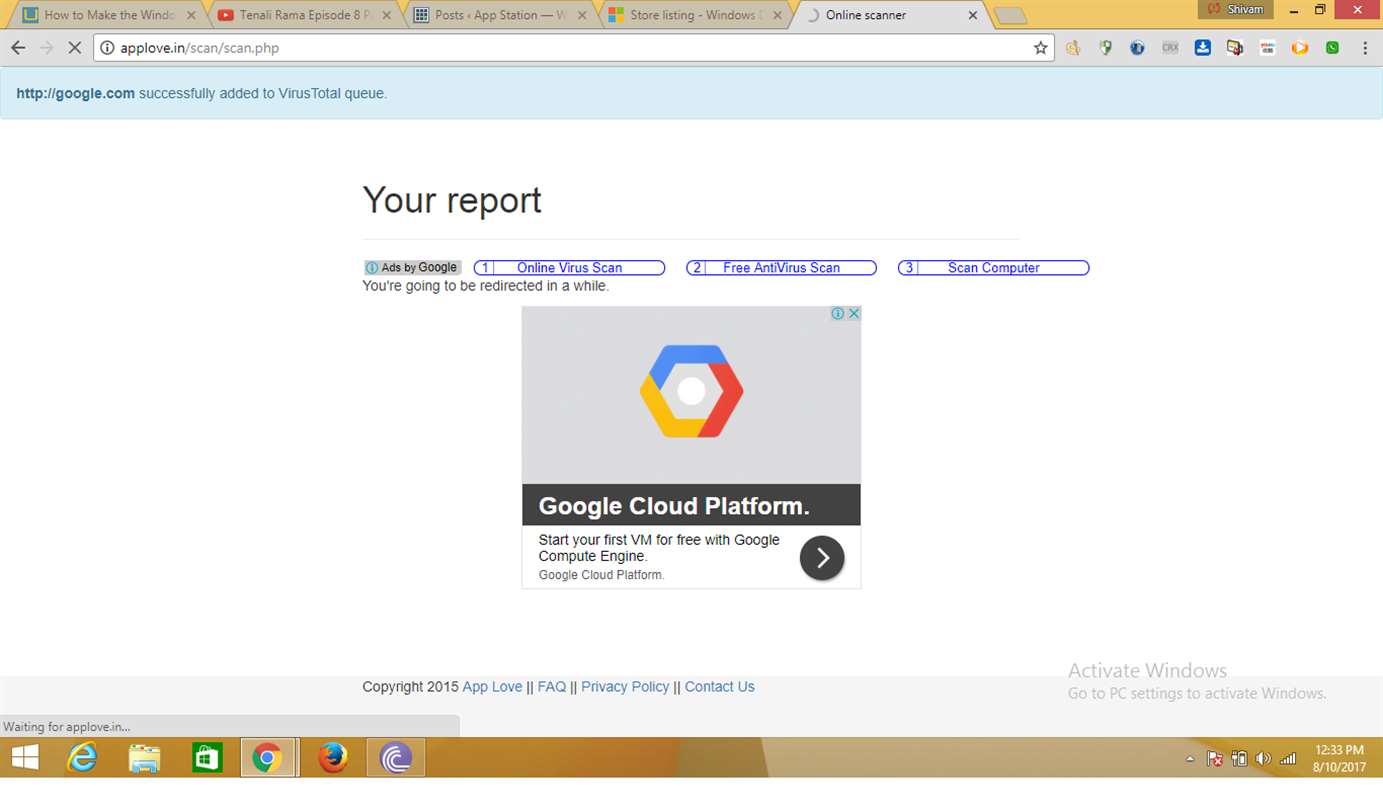Show hidden tray icons
Image resolution: width=1383 pixels, height=810 pixels.
tap(1190, 759)
